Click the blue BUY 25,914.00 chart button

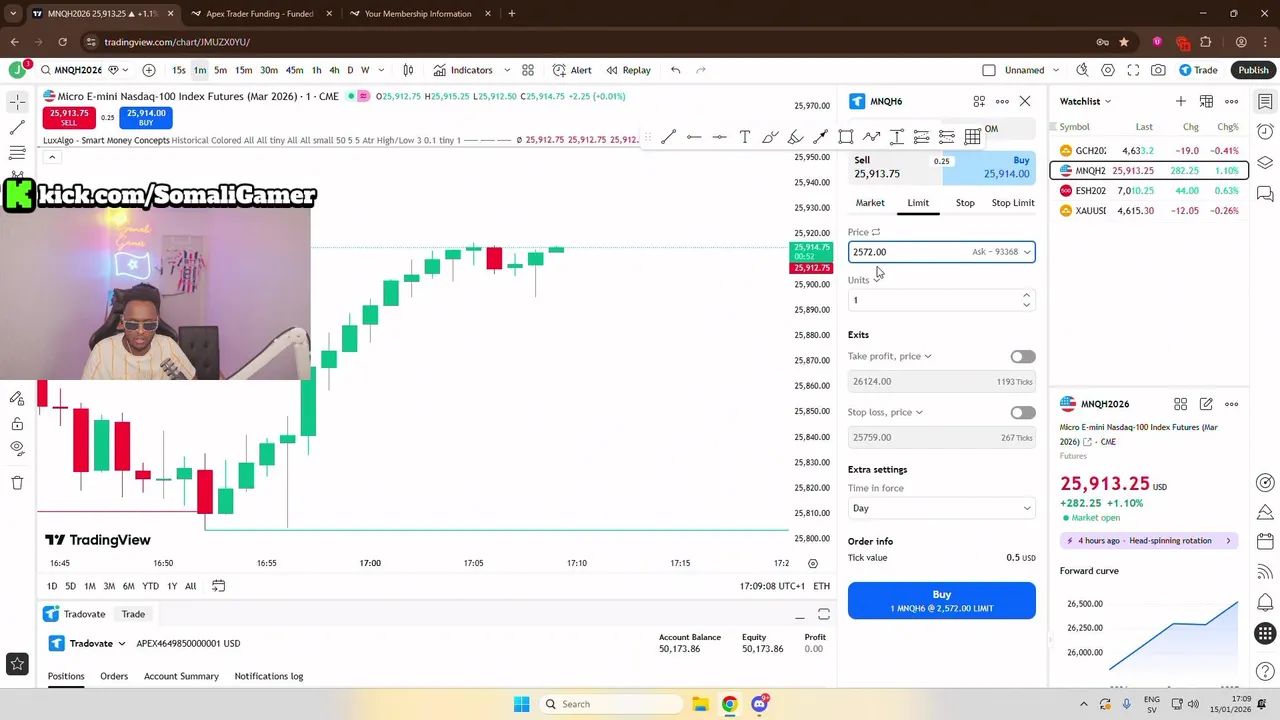(x=146, y=117)
